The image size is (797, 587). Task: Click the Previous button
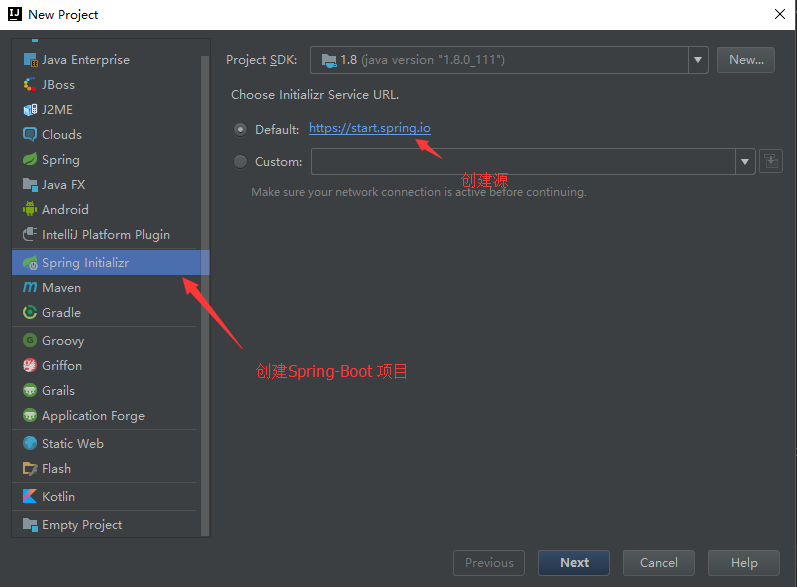coord(489,563)
